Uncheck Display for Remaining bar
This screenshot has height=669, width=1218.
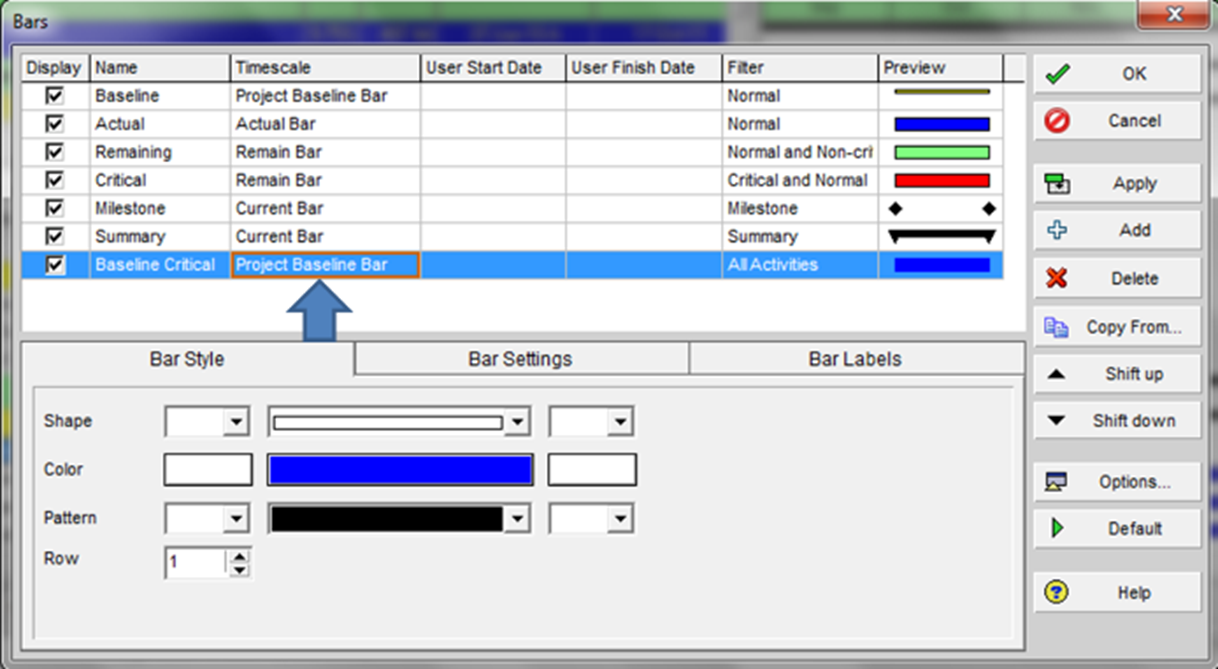pyautogui.click(x=55, y=152)
